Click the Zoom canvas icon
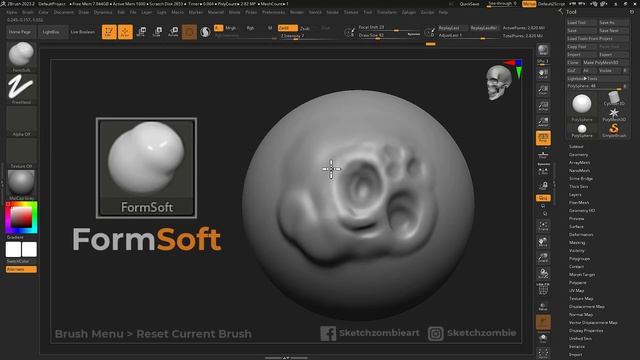Viewport: 640px width, 360px height. [543, 90]
